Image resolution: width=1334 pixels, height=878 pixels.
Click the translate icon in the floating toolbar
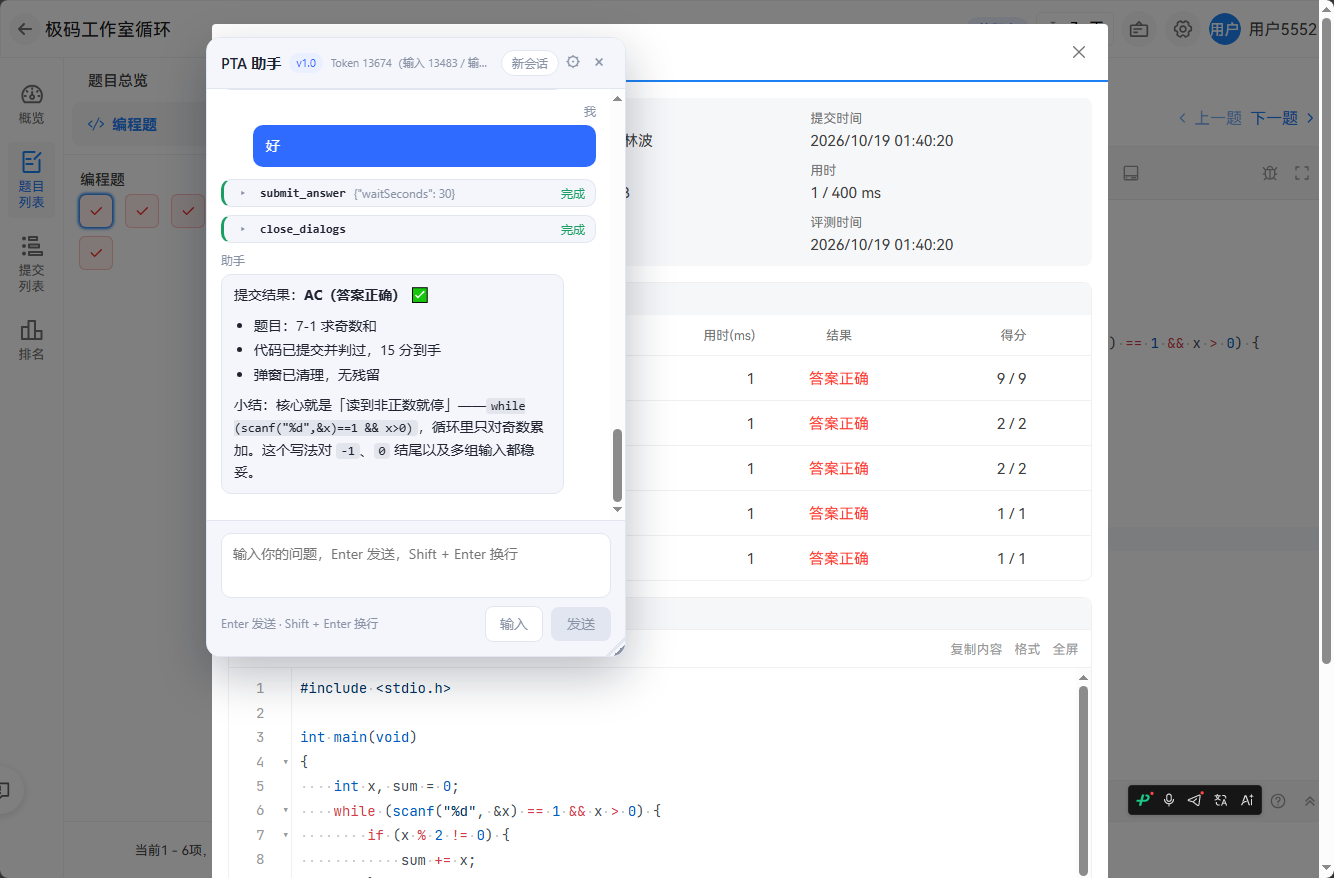tap(1221, 800)
